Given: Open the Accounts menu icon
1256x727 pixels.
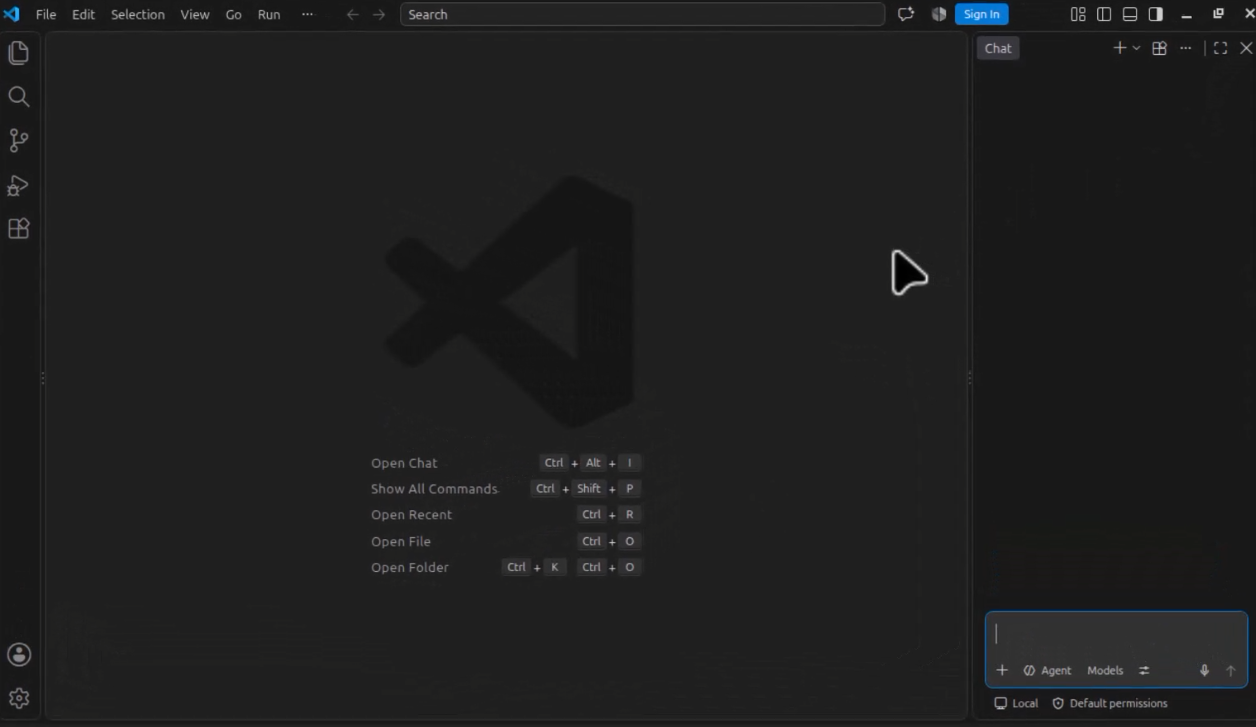Looking at the screenshot, I should pos(18,655).
